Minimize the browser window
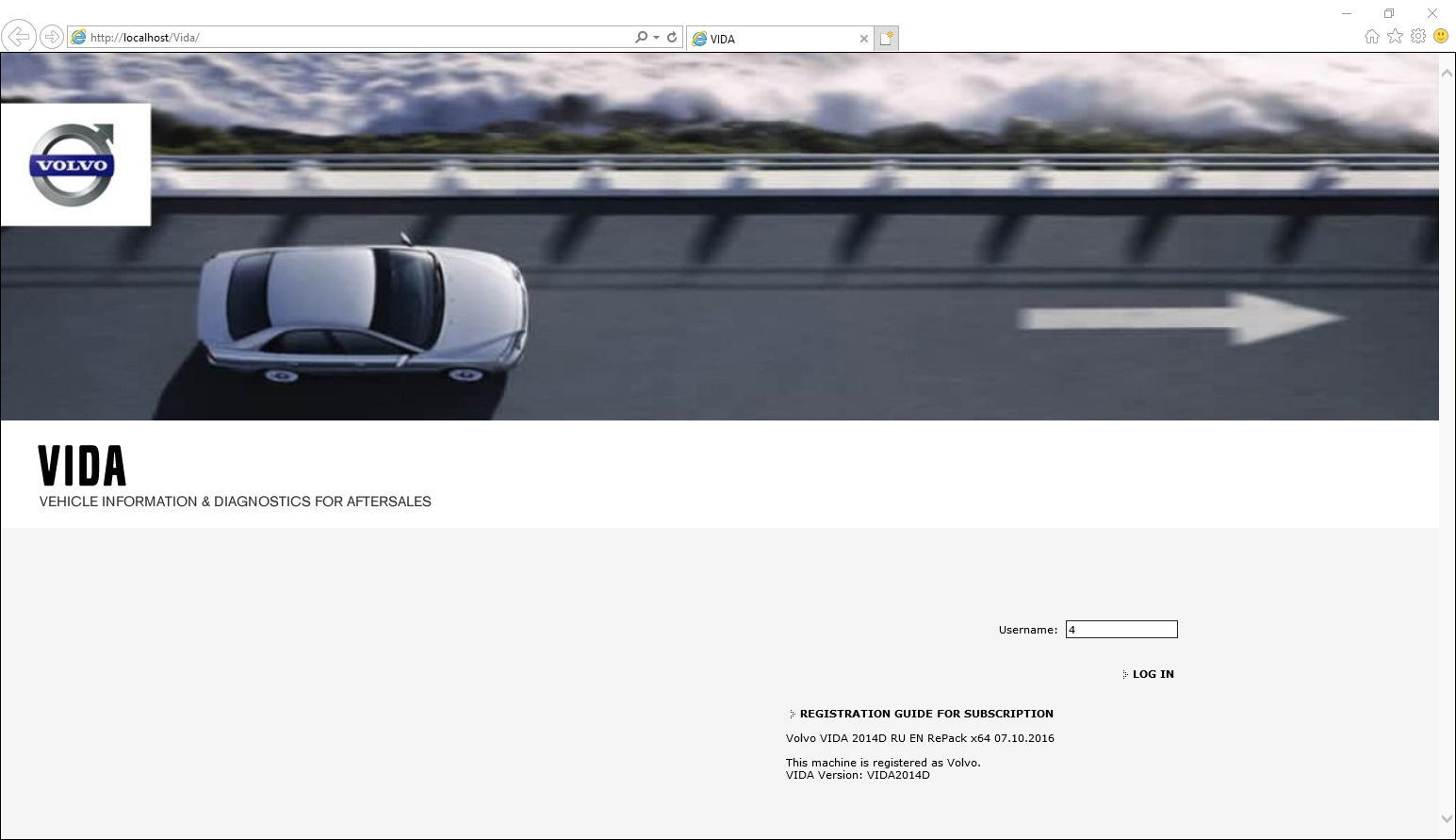Screen dimensions: 1456x840 point(1347,13)
